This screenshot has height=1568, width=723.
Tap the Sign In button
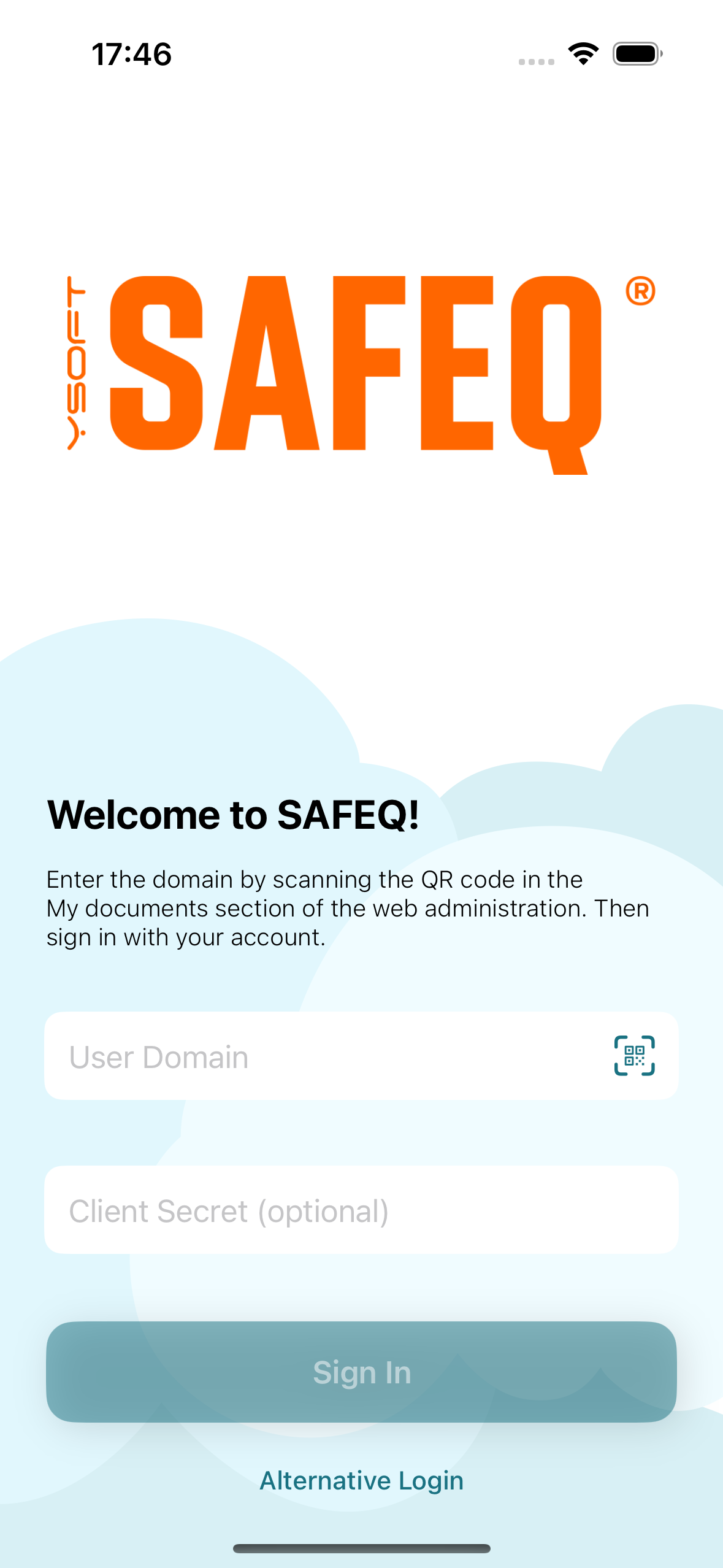point(361,1372)
